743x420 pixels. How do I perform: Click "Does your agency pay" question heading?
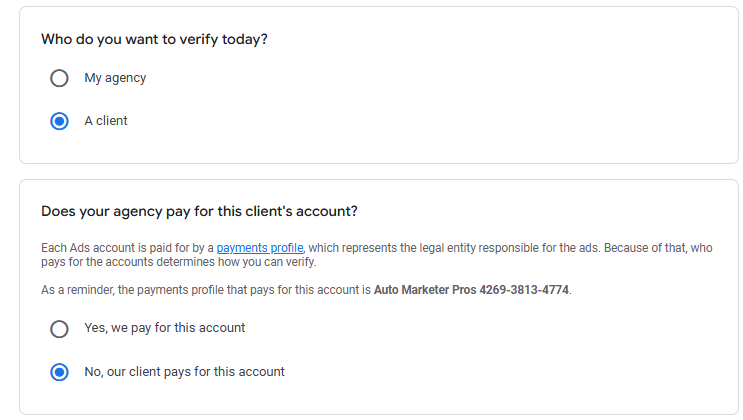(199, 211)
